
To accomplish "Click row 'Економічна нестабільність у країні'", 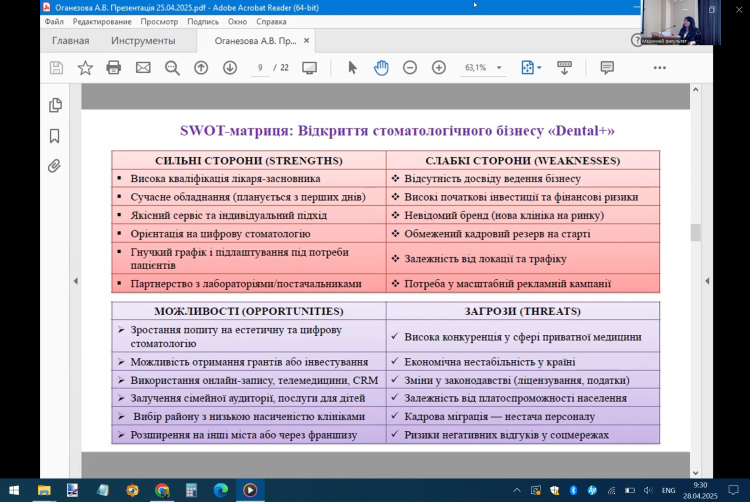I will (523, 362).
